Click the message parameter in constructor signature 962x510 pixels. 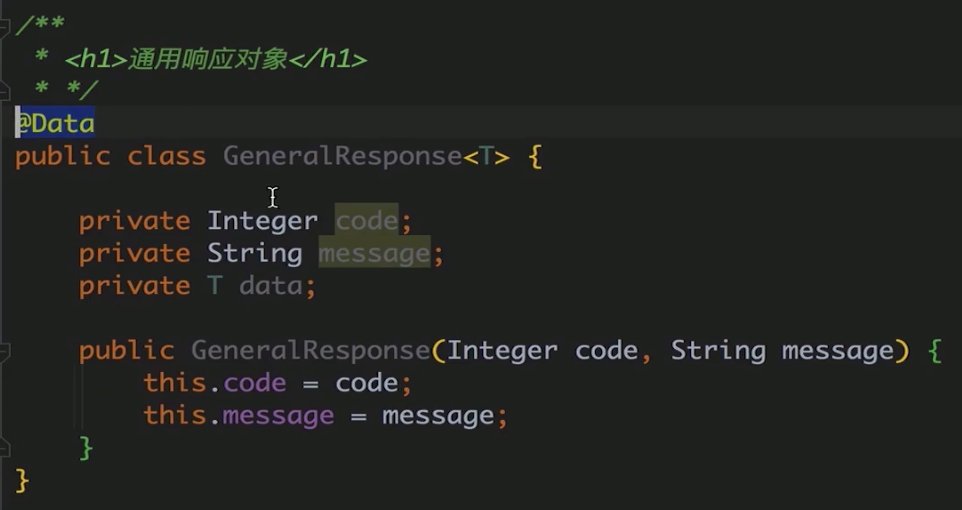(x=837, y=351)
